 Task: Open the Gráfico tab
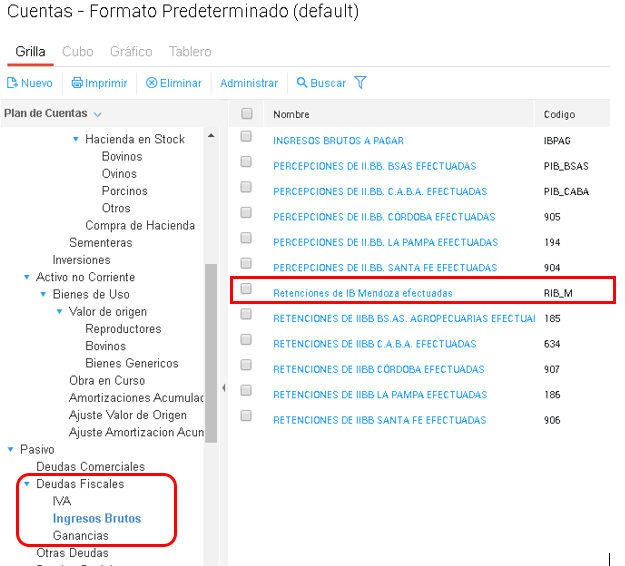(131, 51)
